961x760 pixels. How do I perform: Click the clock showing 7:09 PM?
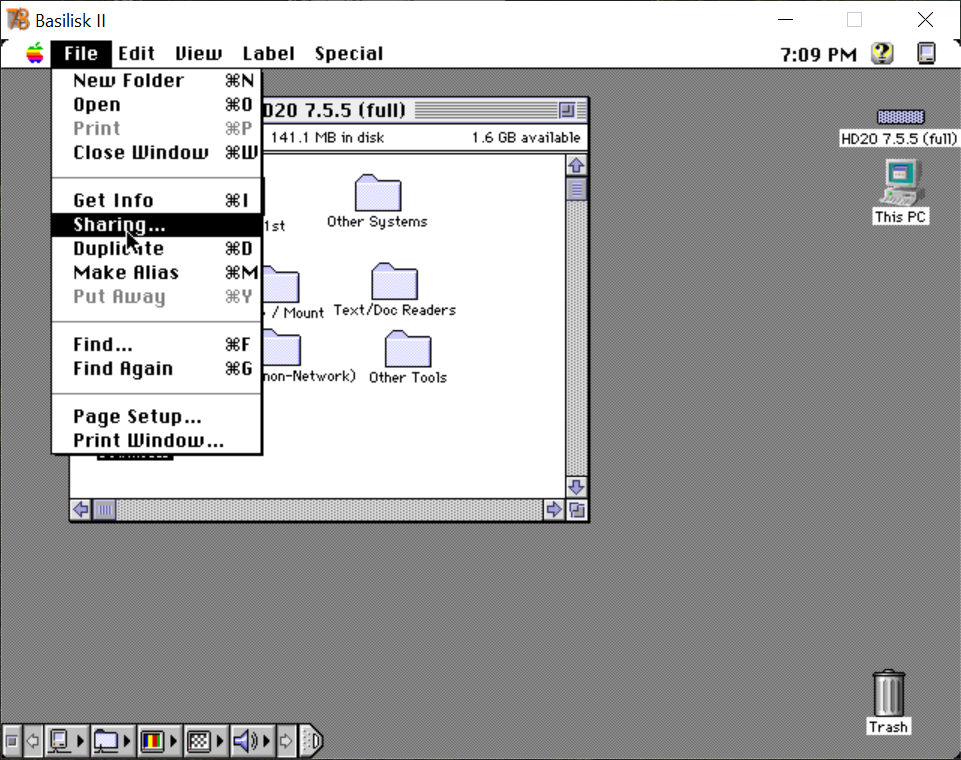(x=818, y=55)
